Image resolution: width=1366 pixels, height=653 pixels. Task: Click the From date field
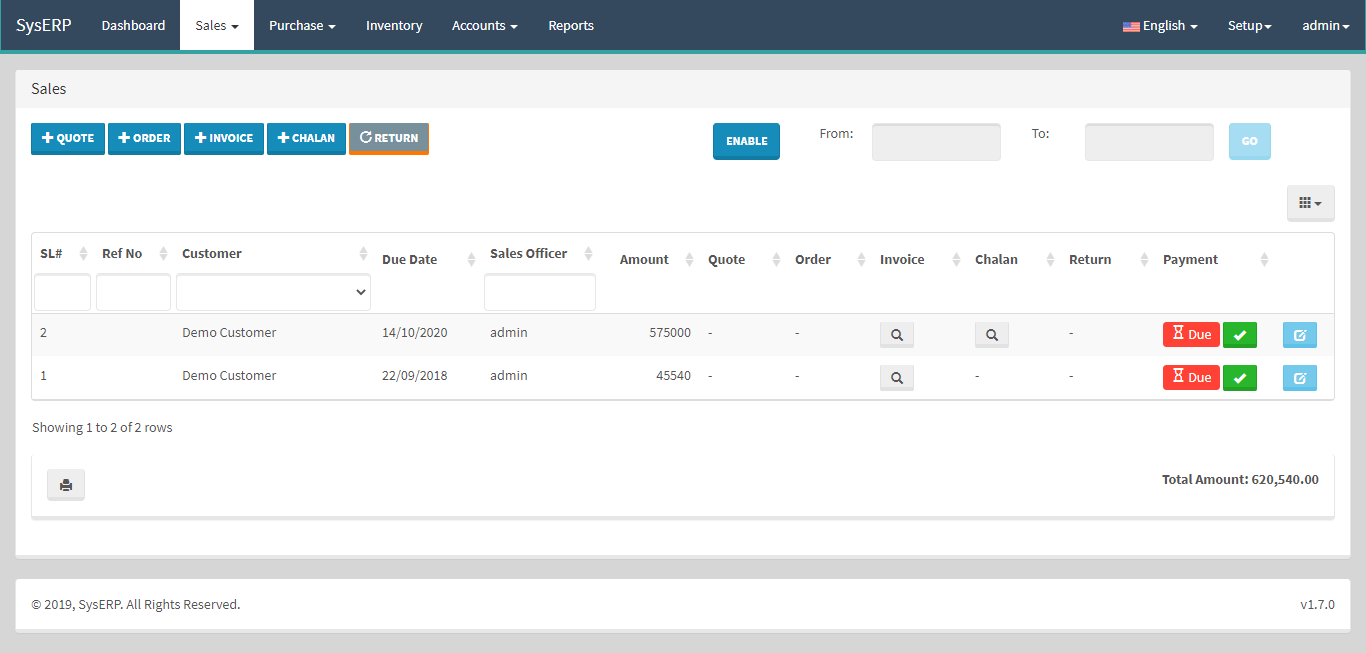936,142
